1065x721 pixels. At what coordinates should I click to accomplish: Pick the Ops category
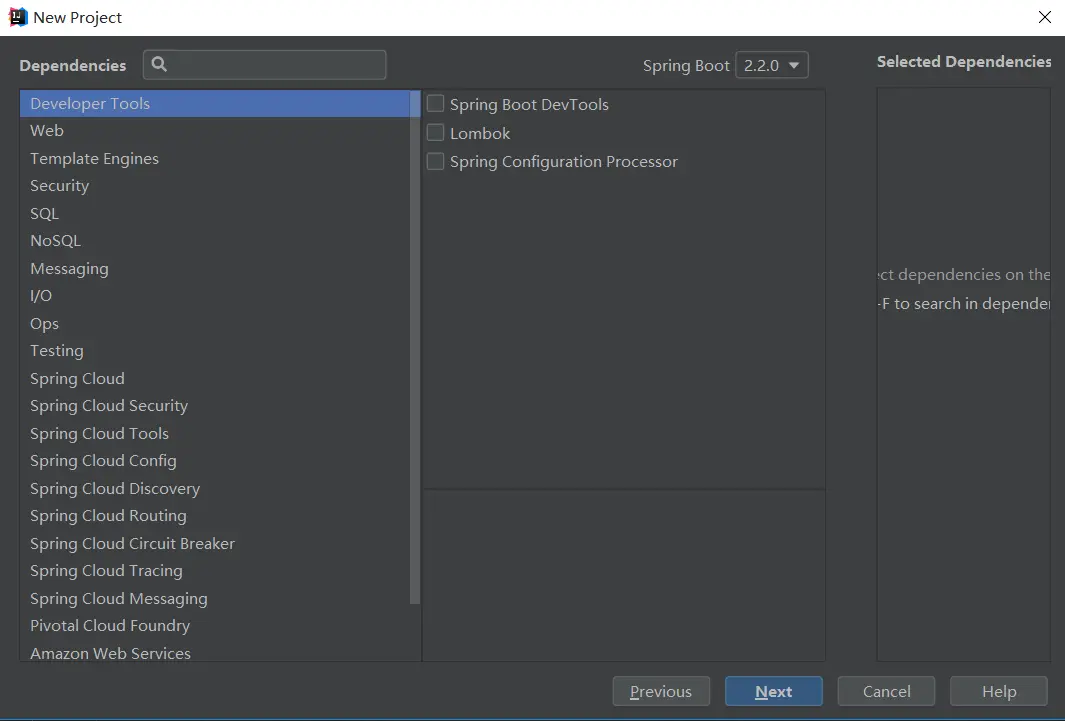tap(215, 323)
